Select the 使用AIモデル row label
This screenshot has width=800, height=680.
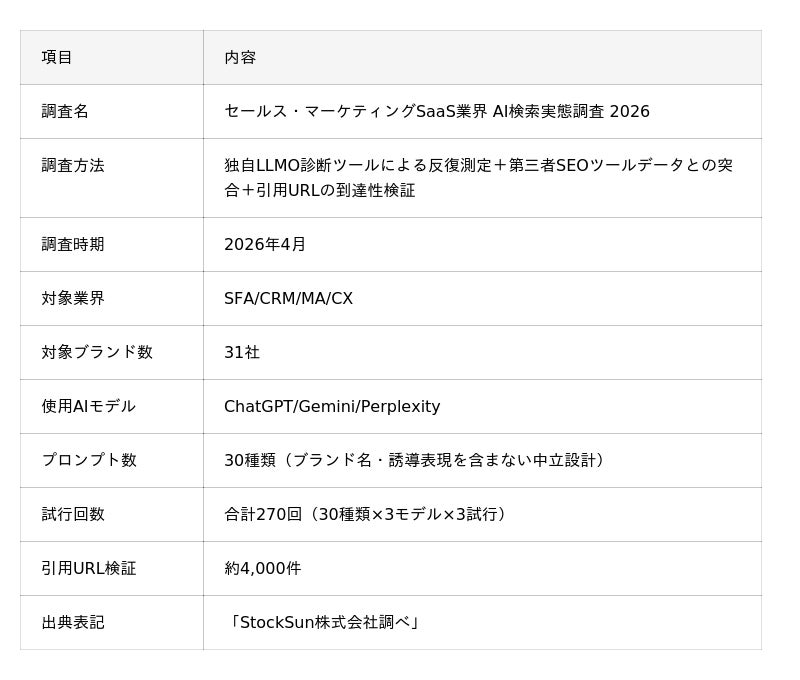coord(88,406)
